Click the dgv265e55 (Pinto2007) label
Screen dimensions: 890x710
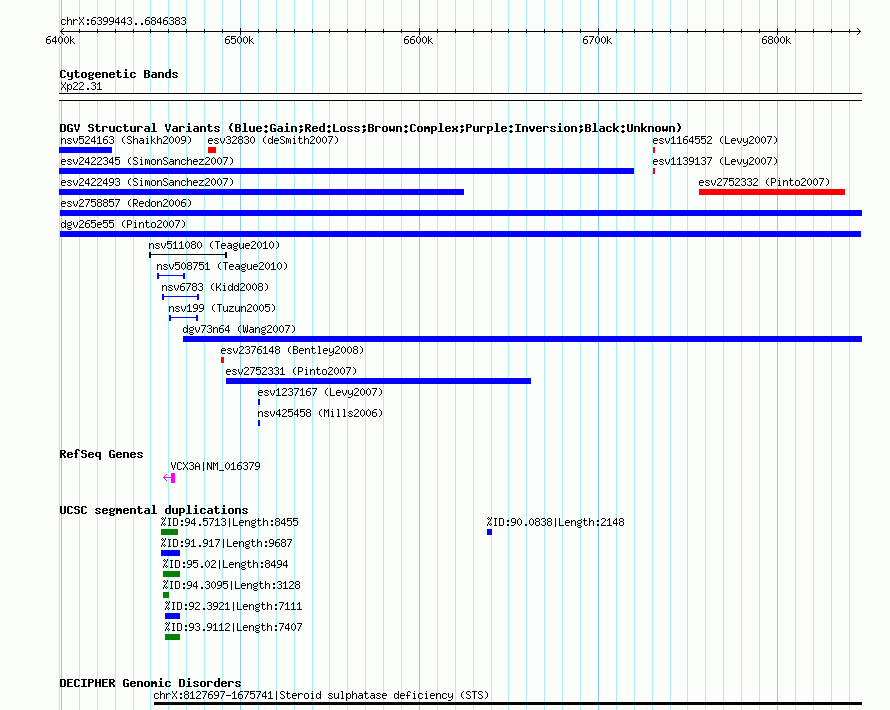click(123, 224)
